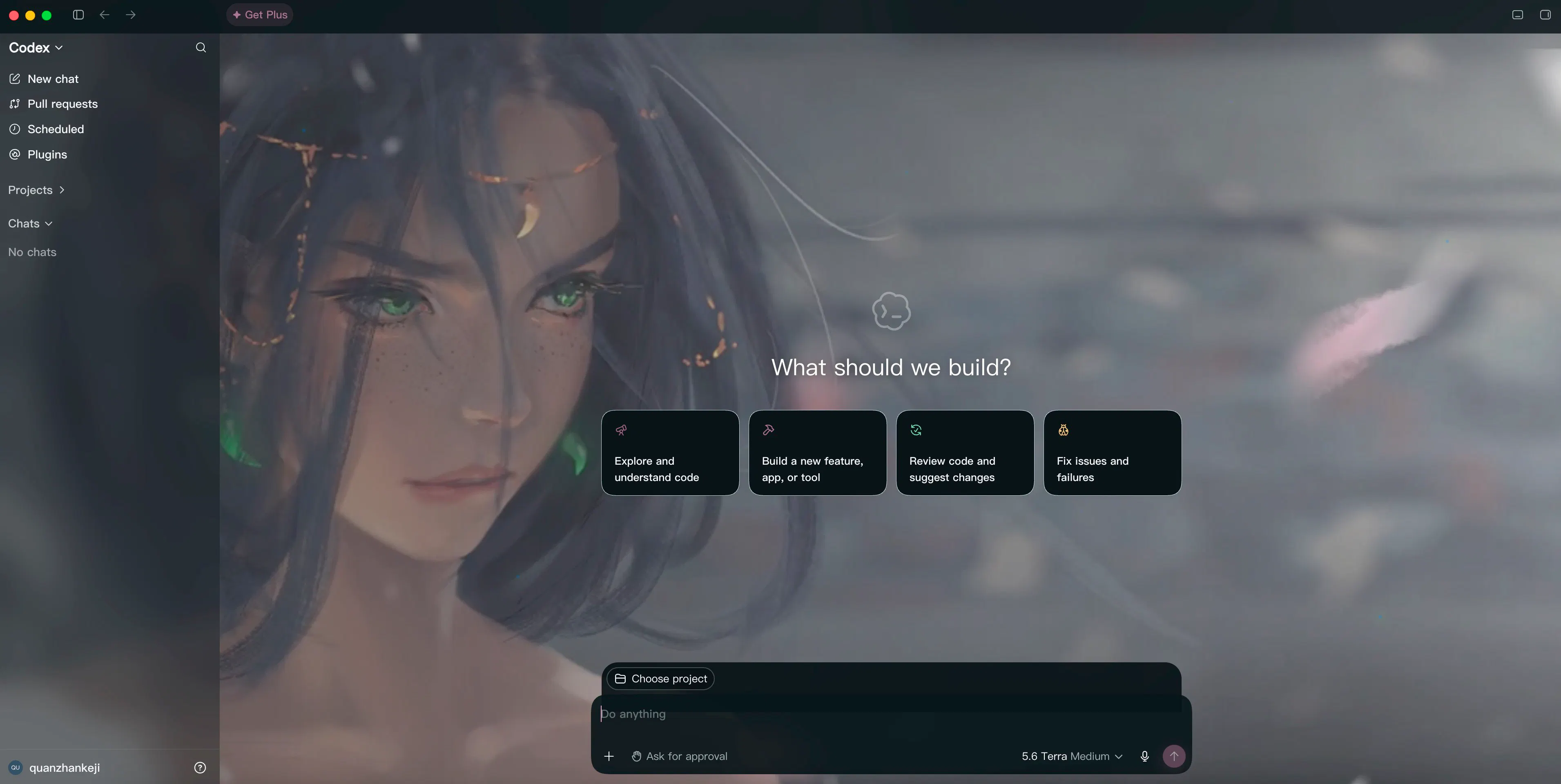1561x784 pixels.
Task: Focus the Do anything input field
Action: 891,714
